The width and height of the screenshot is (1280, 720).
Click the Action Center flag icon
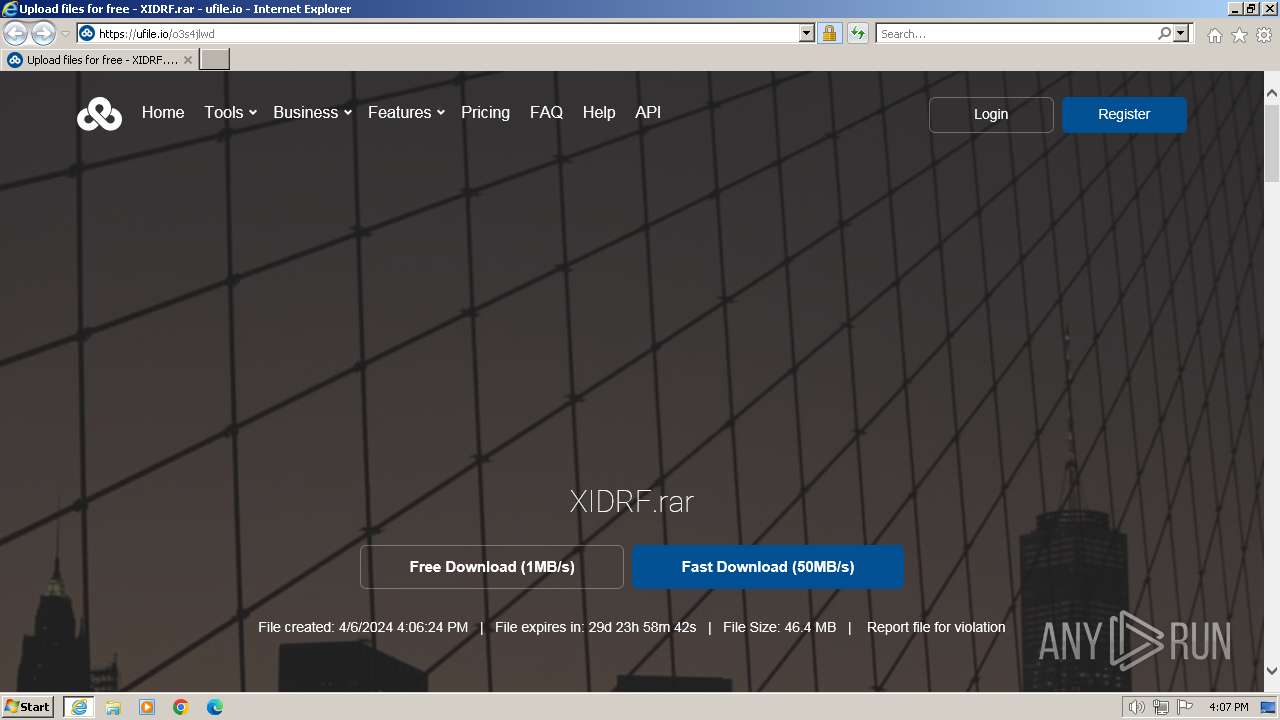[1184, 707]
